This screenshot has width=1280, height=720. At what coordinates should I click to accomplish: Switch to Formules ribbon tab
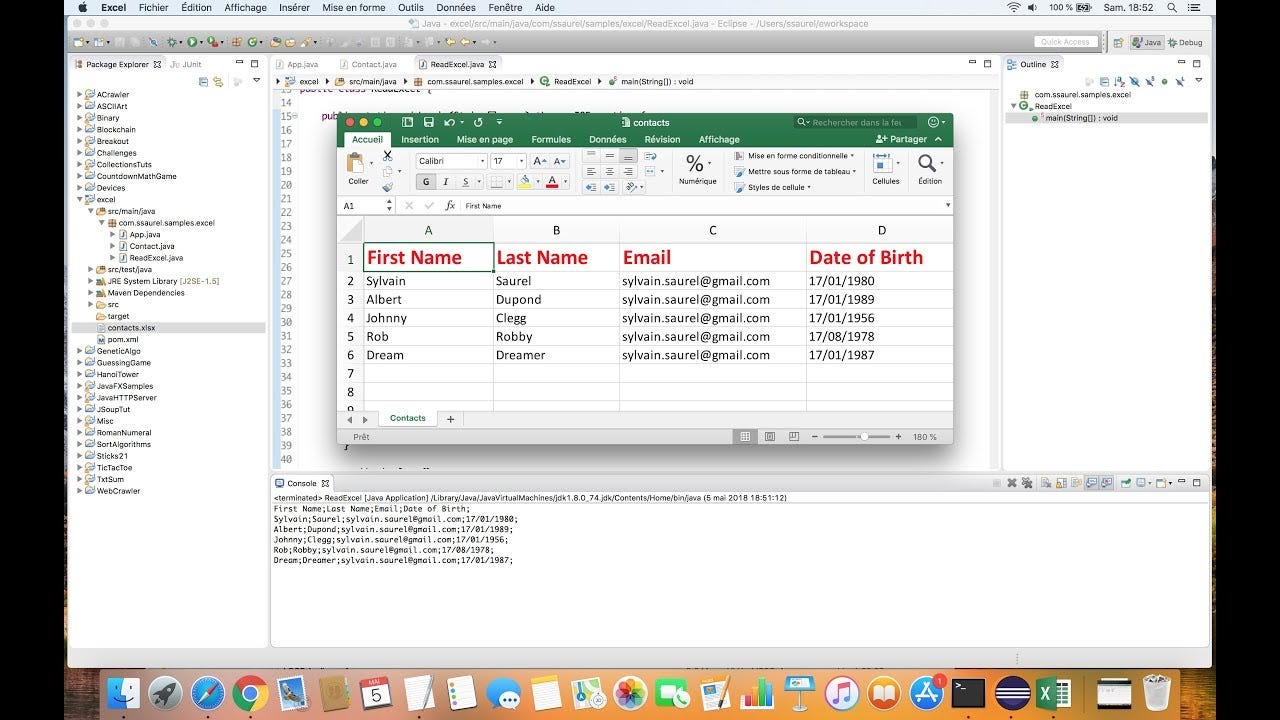pyautogui.click(x=551, y=140)
